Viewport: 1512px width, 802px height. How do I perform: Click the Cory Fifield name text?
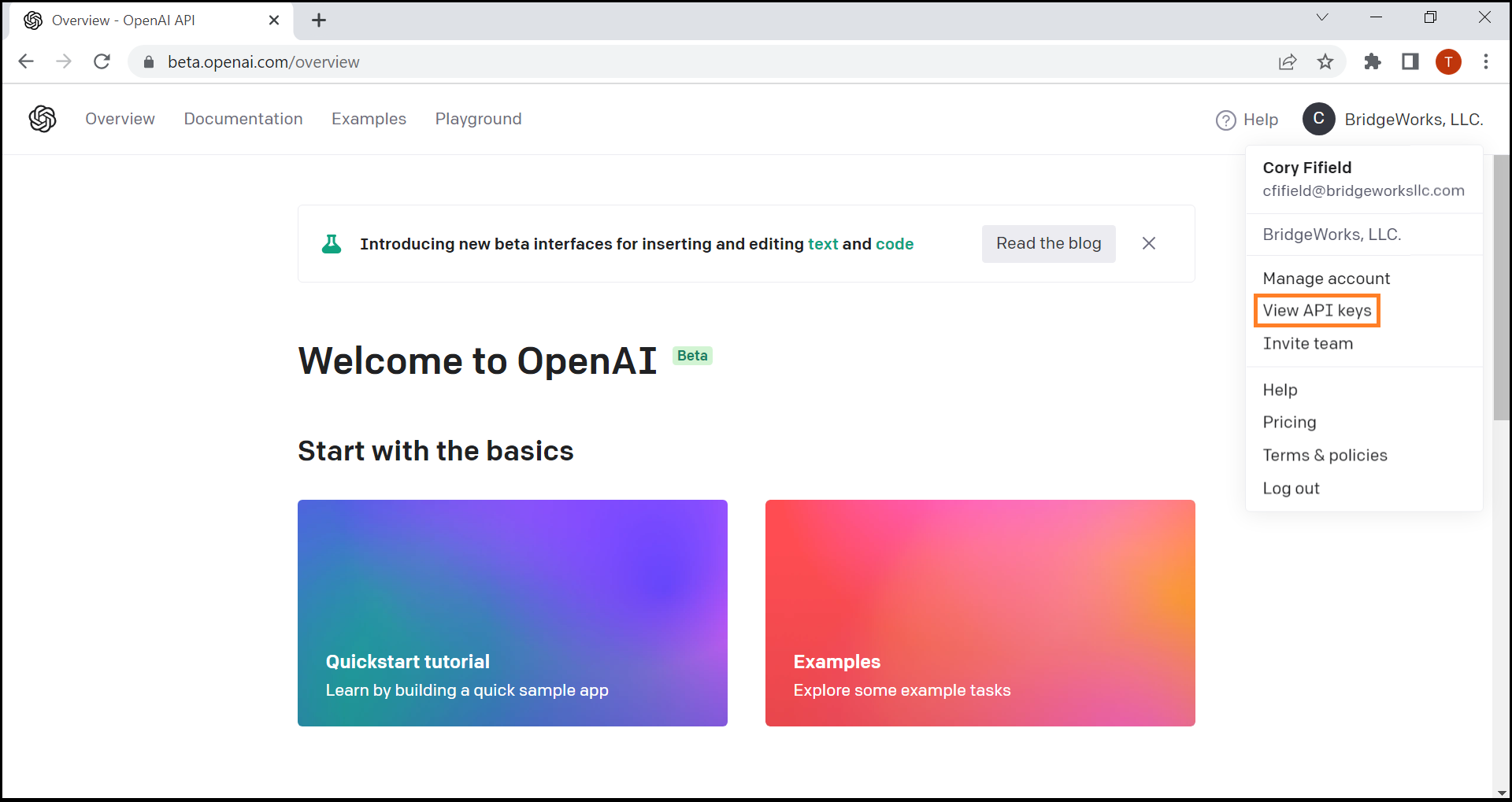(1307, 168)
